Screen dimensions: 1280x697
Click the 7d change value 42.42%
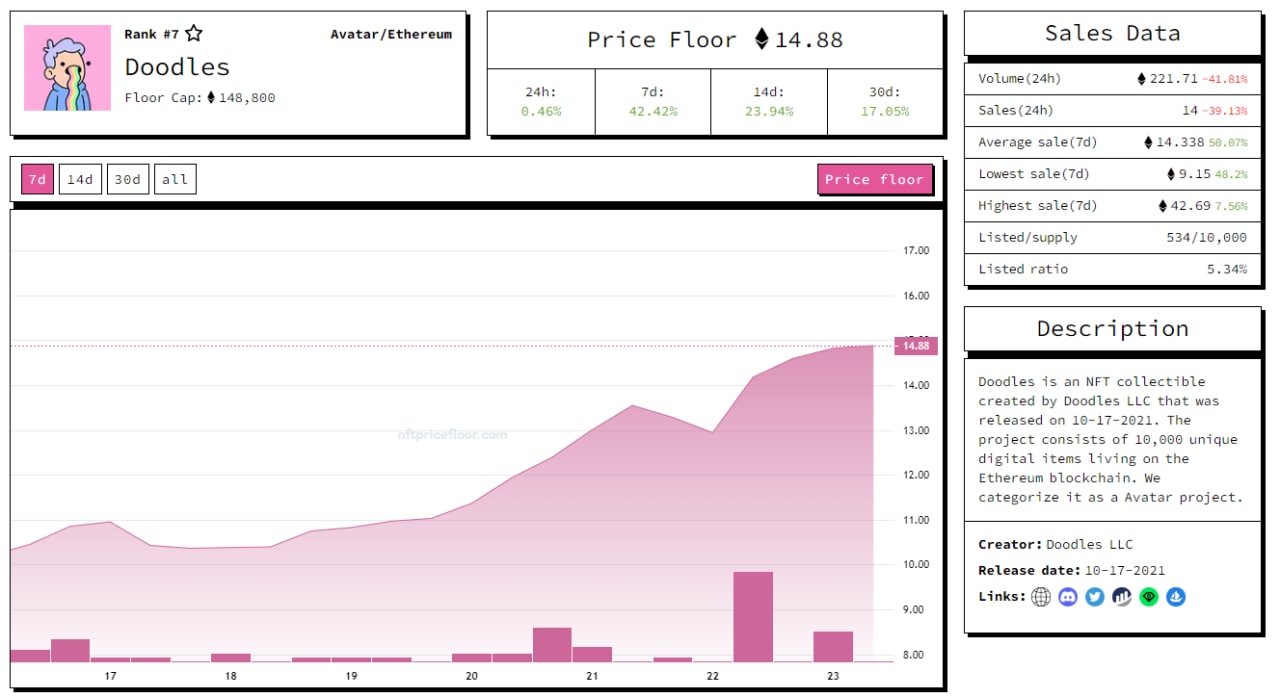pos(653,112)
